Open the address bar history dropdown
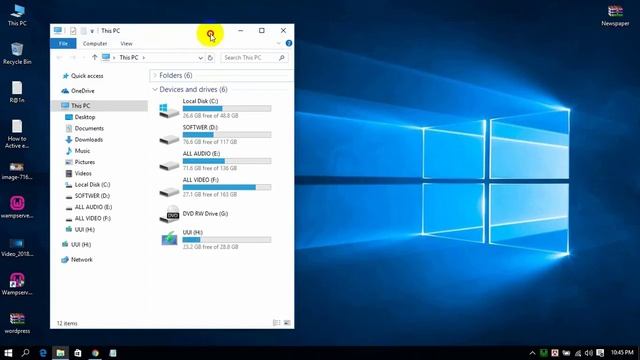 (x=200, y=58)
